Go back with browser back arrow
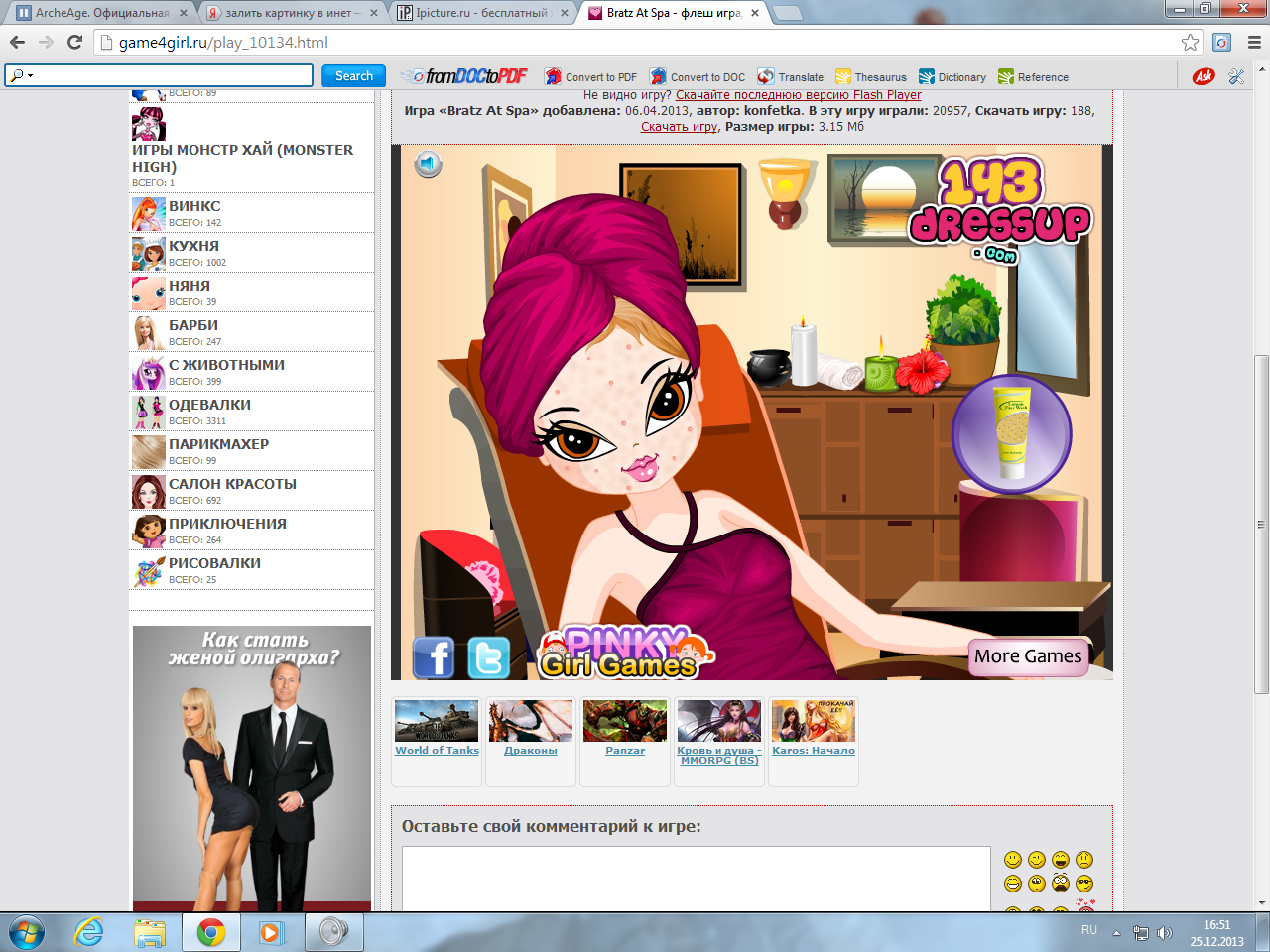The image size is (1270, 952). pos(17,42)
